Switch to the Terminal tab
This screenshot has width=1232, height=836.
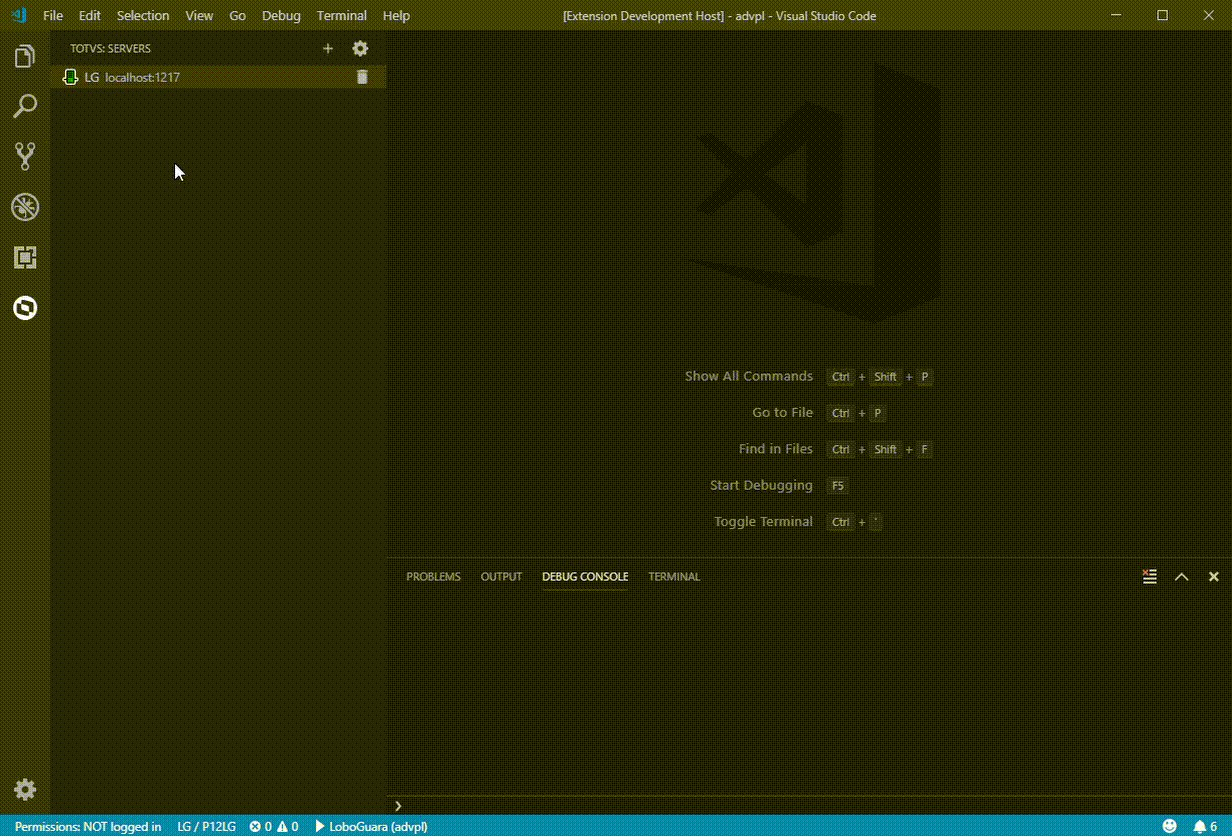point(674,576)
